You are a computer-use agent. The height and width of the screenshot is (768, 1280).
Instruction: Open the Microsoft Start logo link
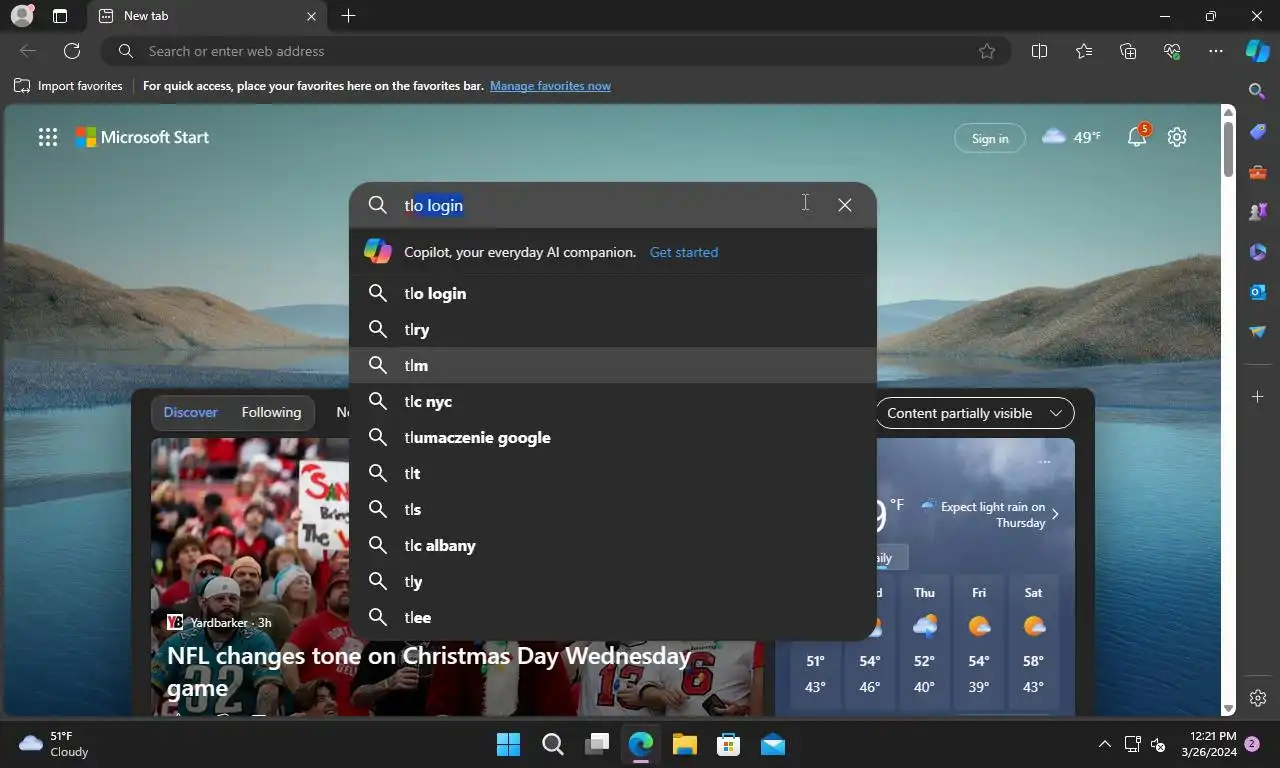(142, 137)
